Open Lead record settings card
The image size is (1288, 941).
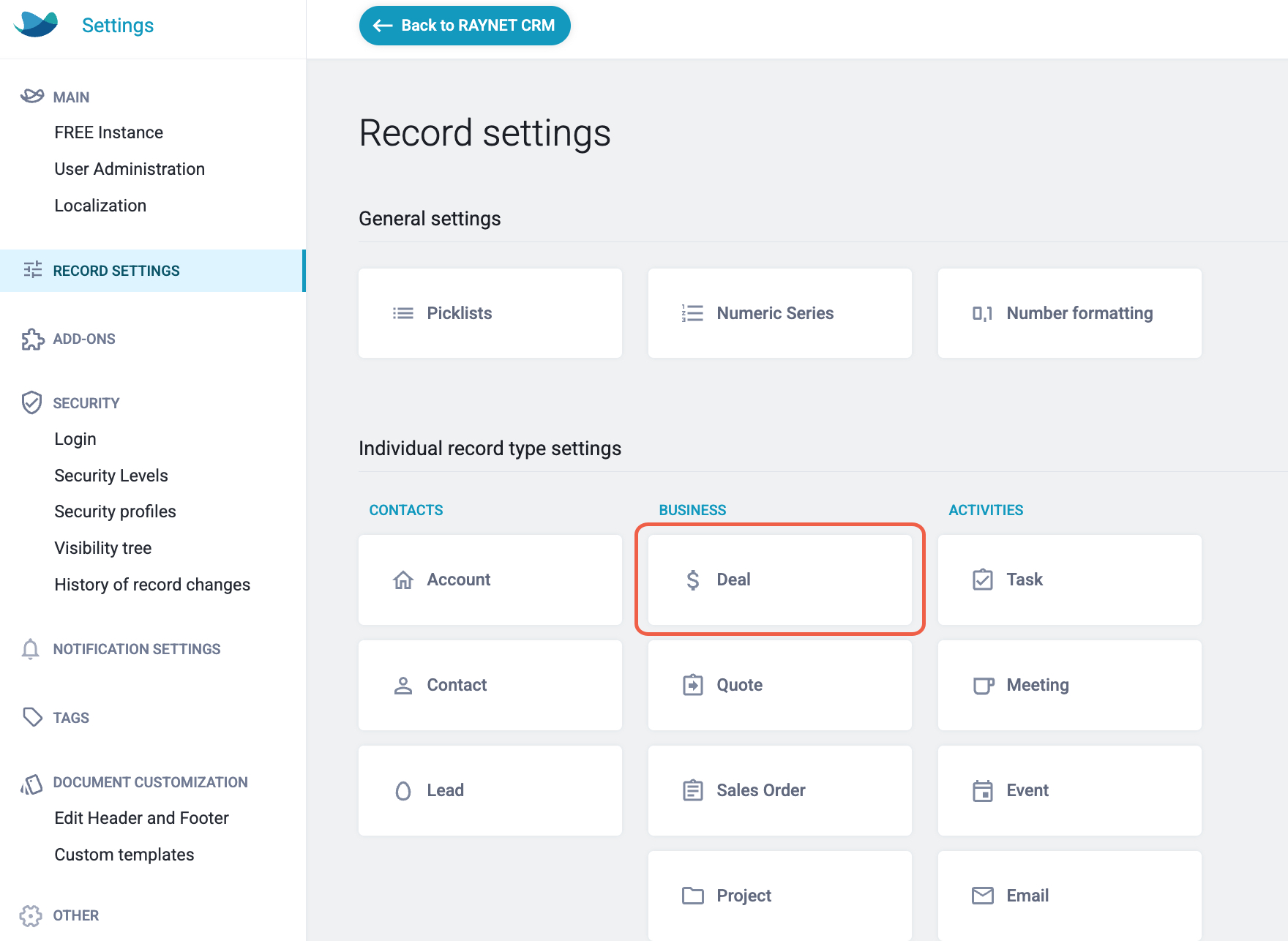point(490,790)
